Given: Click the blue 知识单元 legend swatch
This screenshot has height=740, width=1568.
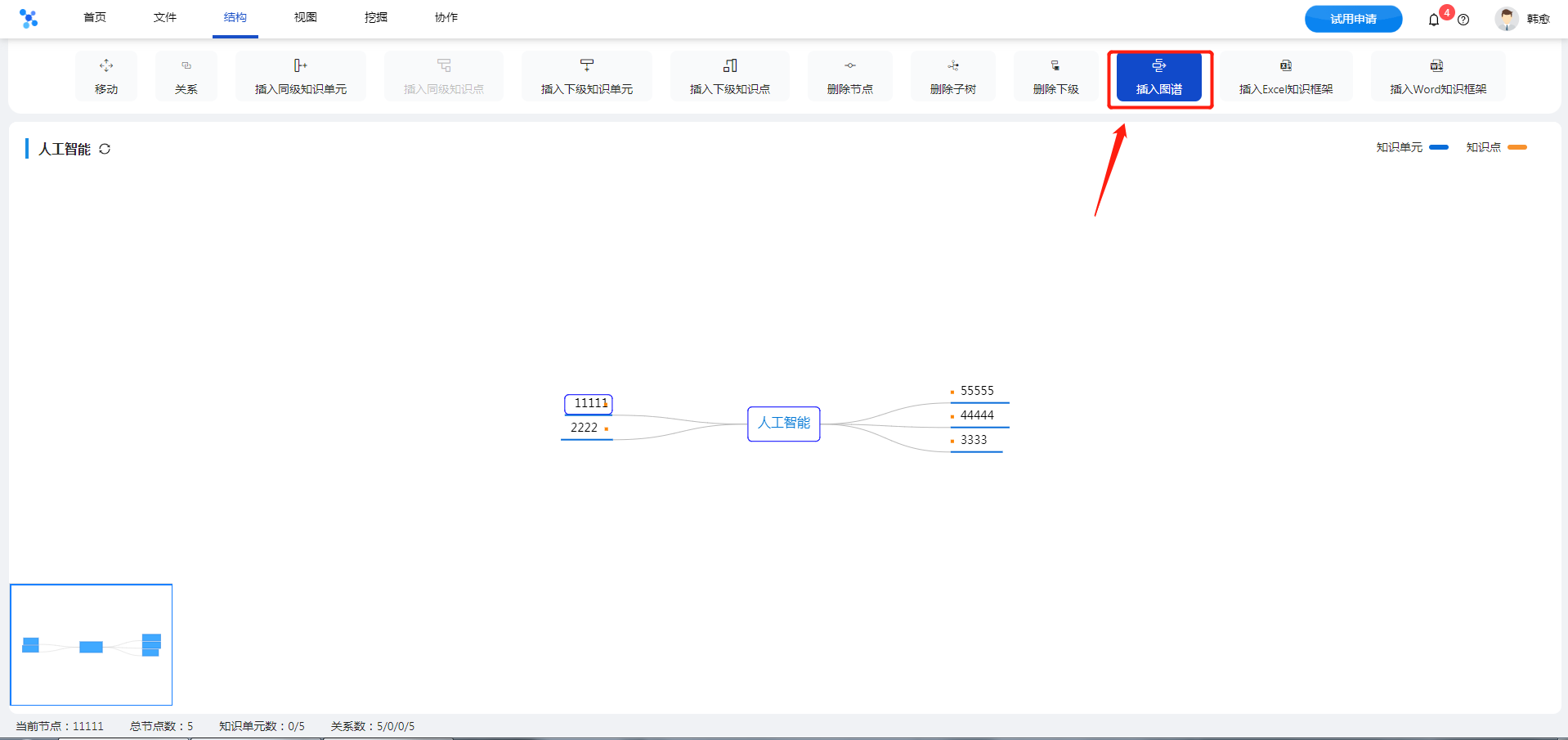Looking at the screenshot, I should tap(1439, 147).
